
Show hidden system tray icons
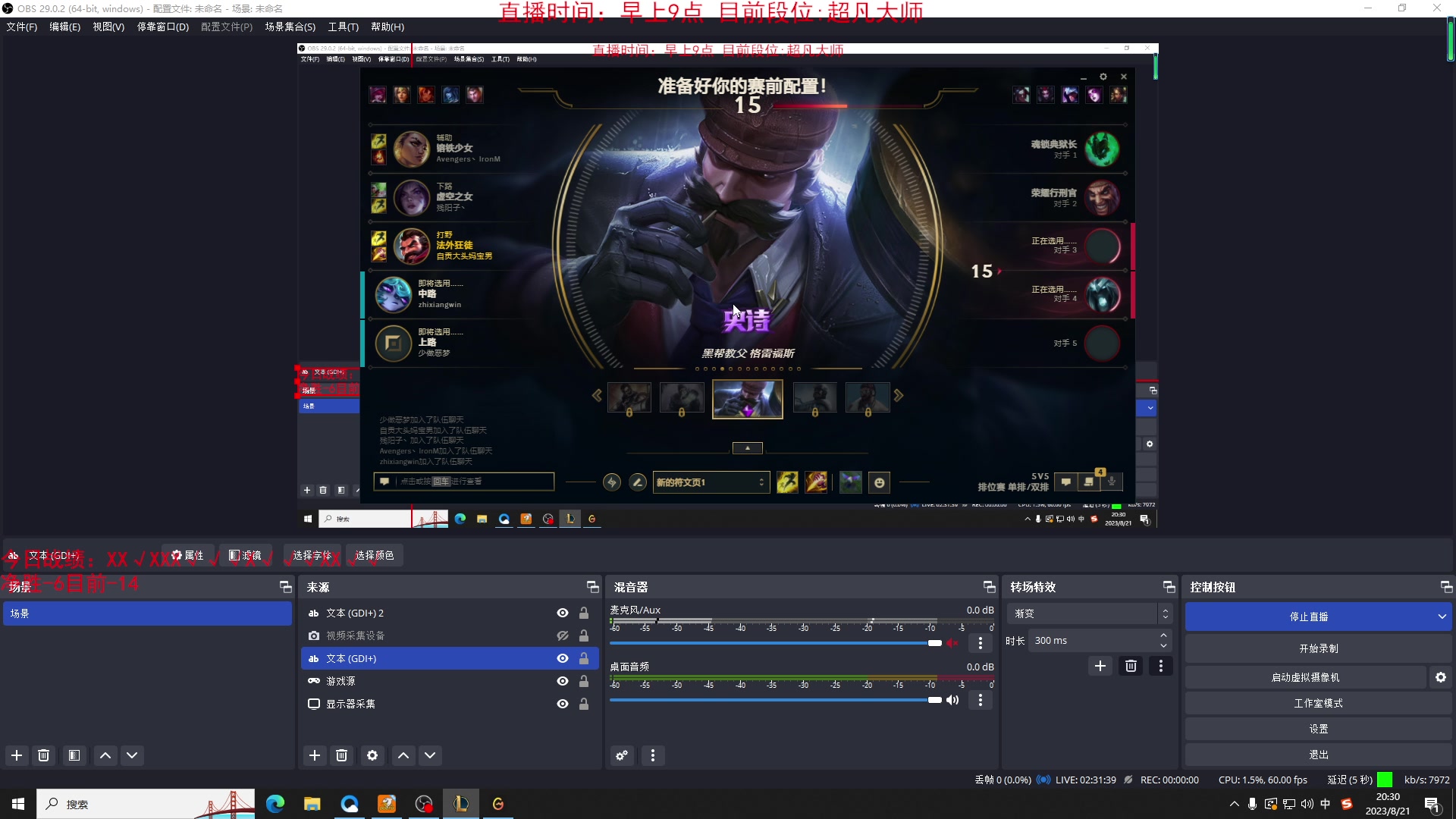(x=1235, y=804)
